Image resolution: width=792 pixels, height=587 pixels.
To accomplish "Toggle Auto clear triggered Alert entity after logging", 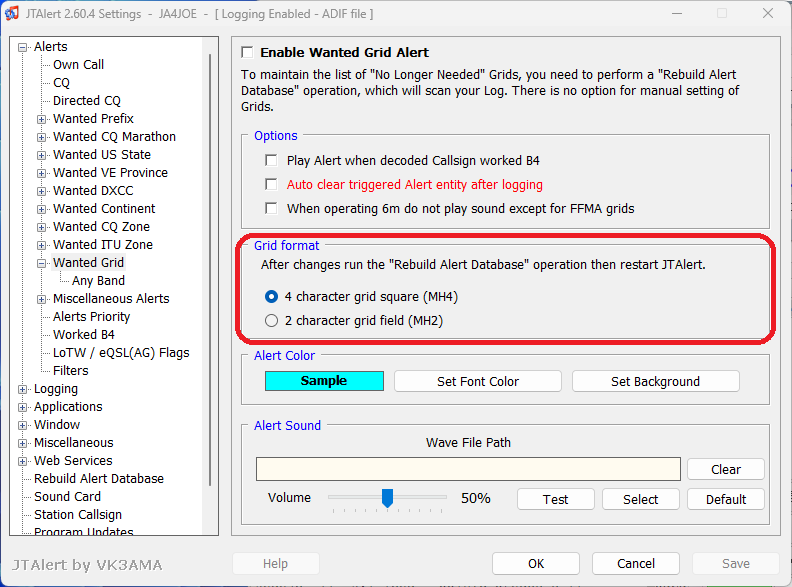I will pyautogui.click(x=271, y=184).
